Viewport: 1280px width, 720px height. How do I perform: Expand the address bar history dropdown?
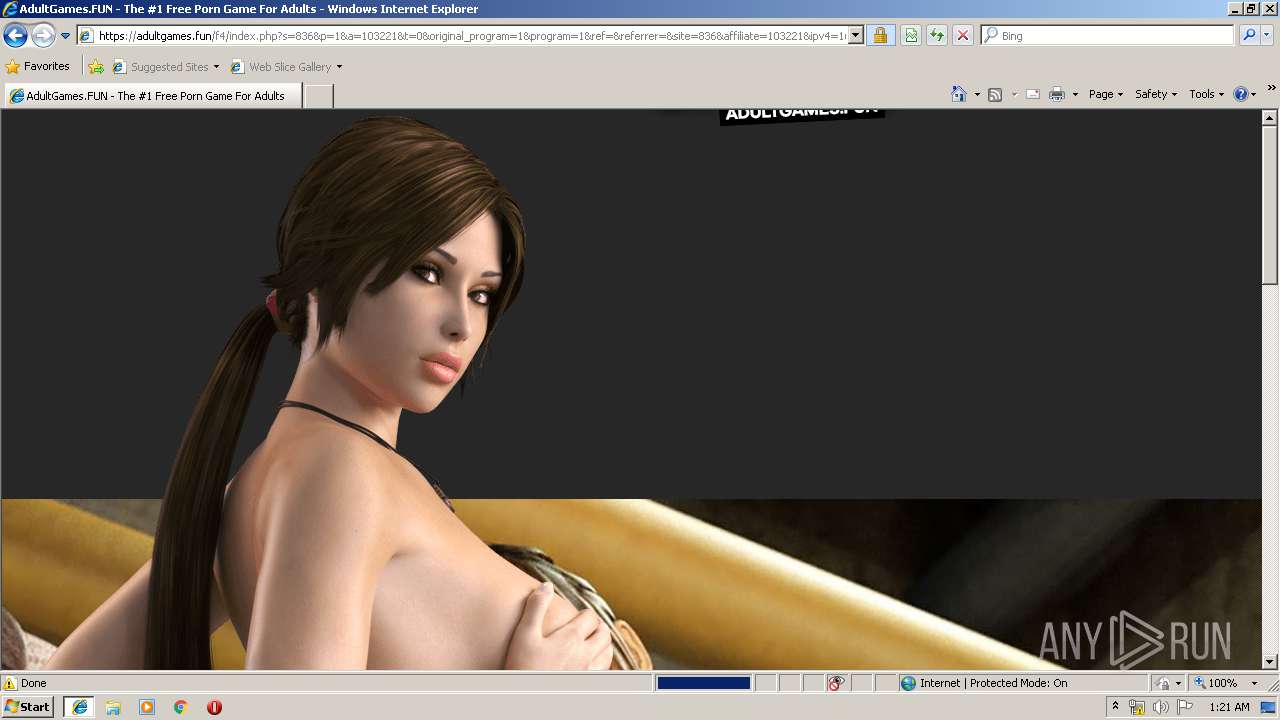pyautogui.click(x=856, y=36)
